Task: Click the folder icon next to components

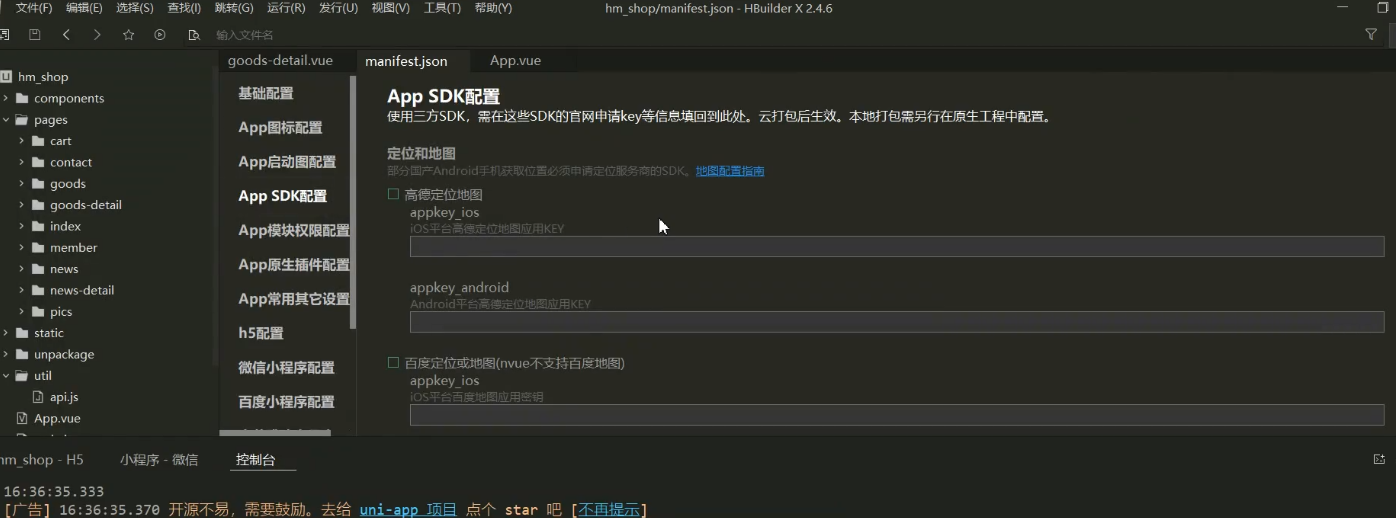Action: coord(22,98)
